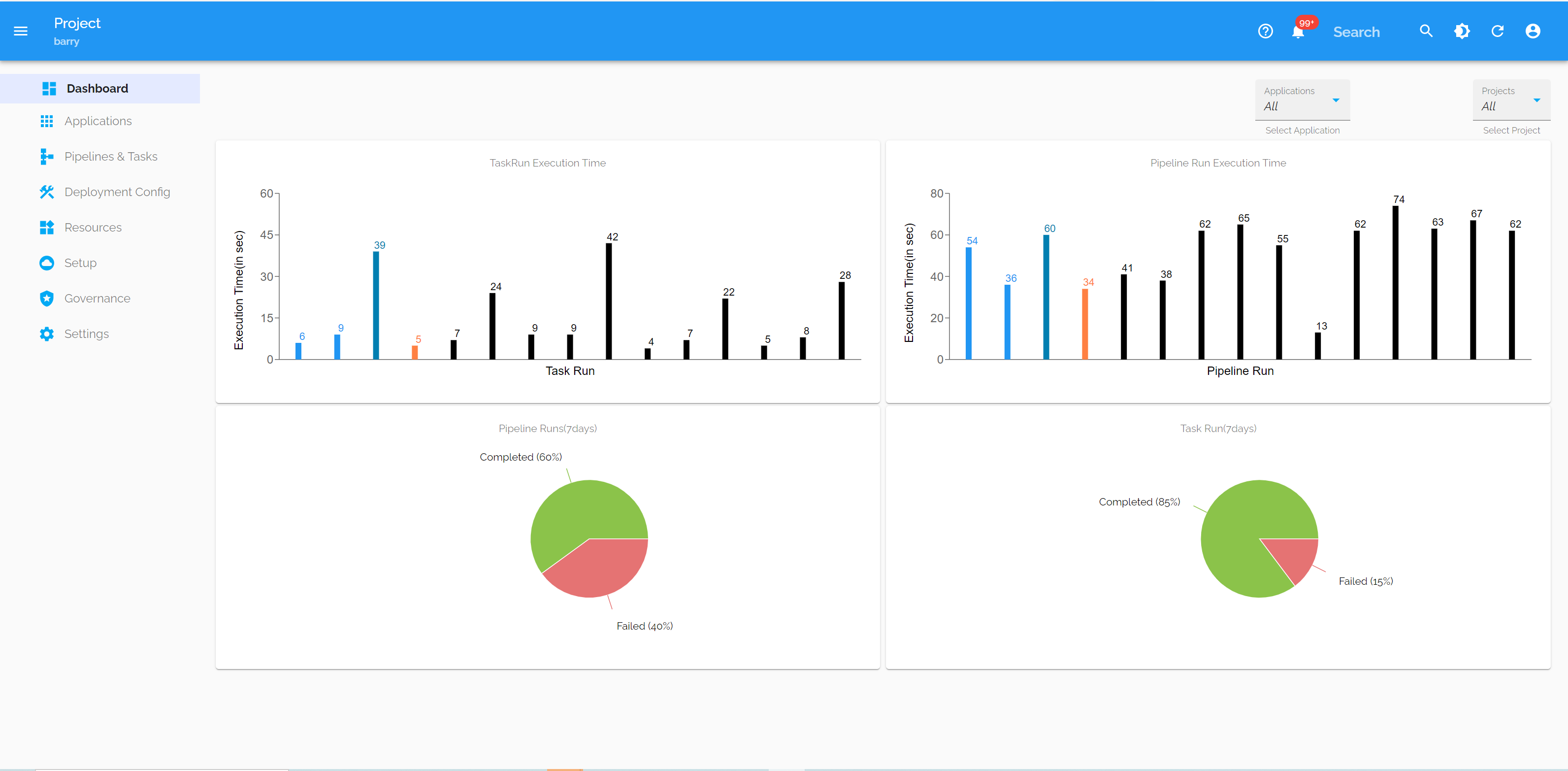Click the refresh icon in header
Image resolution: width=1568 pixels, height=771 pixels.
pyautogui.click(x=1498, y=31)
